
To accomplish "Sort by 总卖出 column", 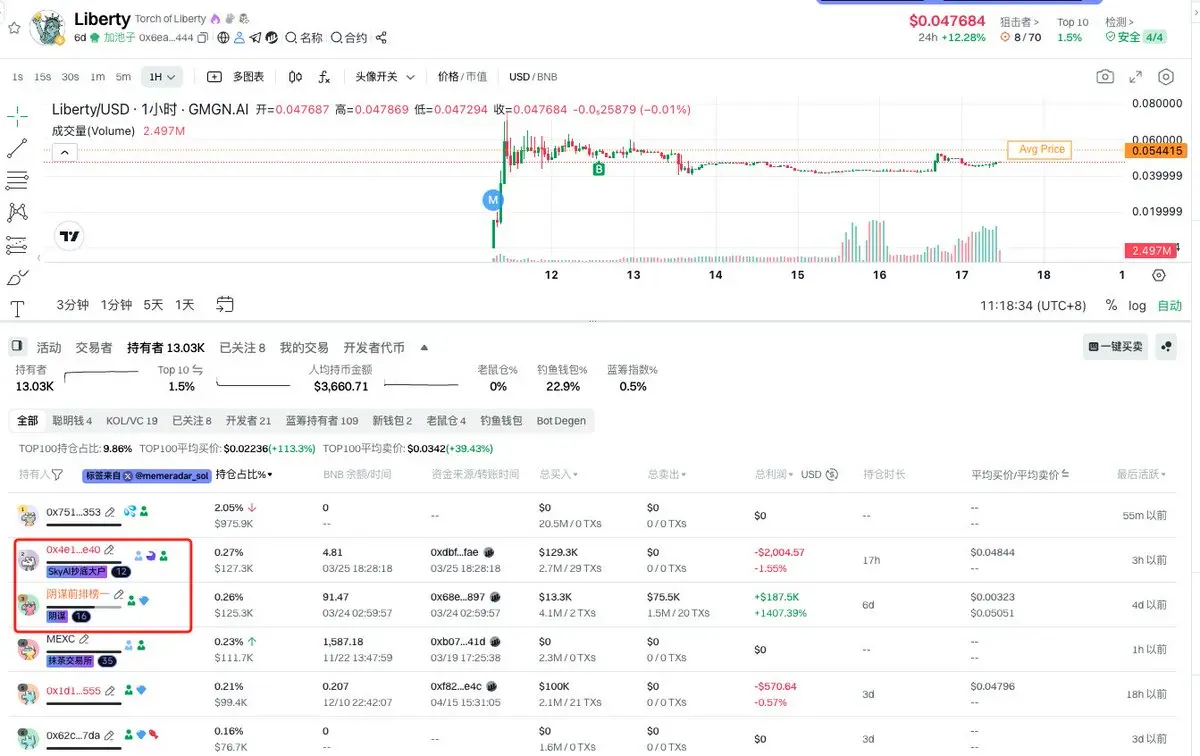I will coord(667,475).
